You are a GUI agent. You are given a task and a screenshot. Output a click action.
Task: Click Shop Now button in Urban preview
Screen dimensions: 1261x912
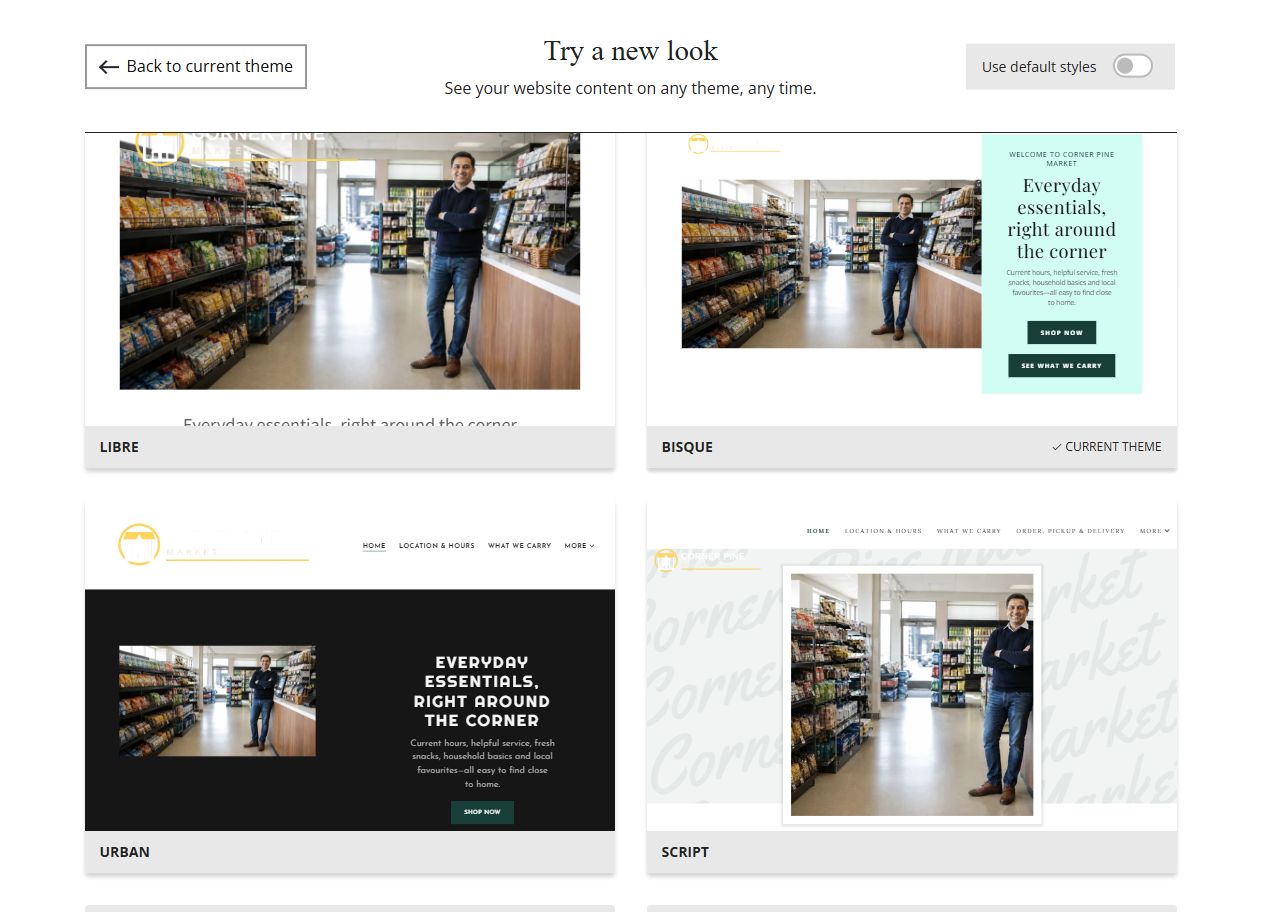(x=482, y=812)
